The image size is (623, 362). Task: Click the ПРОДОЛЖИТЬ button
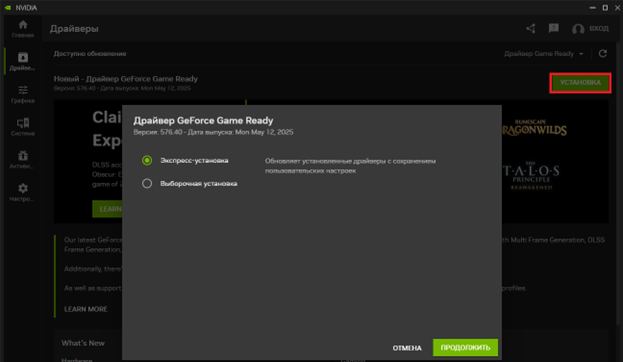[465, 348]
